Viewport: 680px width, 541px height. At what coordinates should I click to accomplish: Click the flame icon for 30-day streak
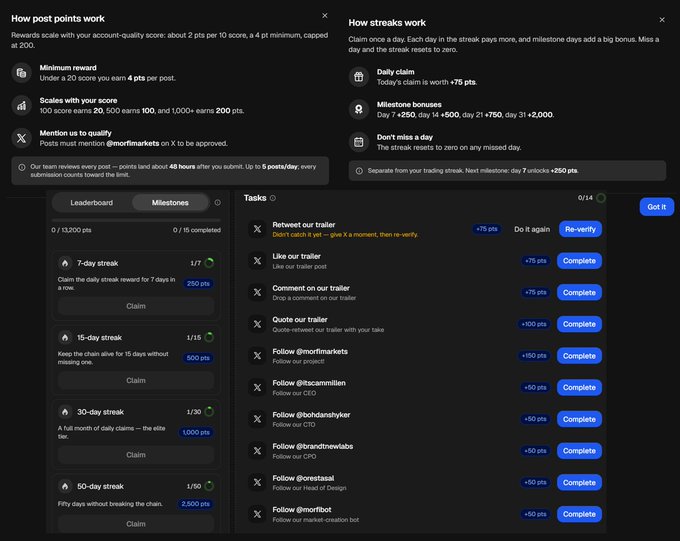pyautogui.click(x=65, y=412)
